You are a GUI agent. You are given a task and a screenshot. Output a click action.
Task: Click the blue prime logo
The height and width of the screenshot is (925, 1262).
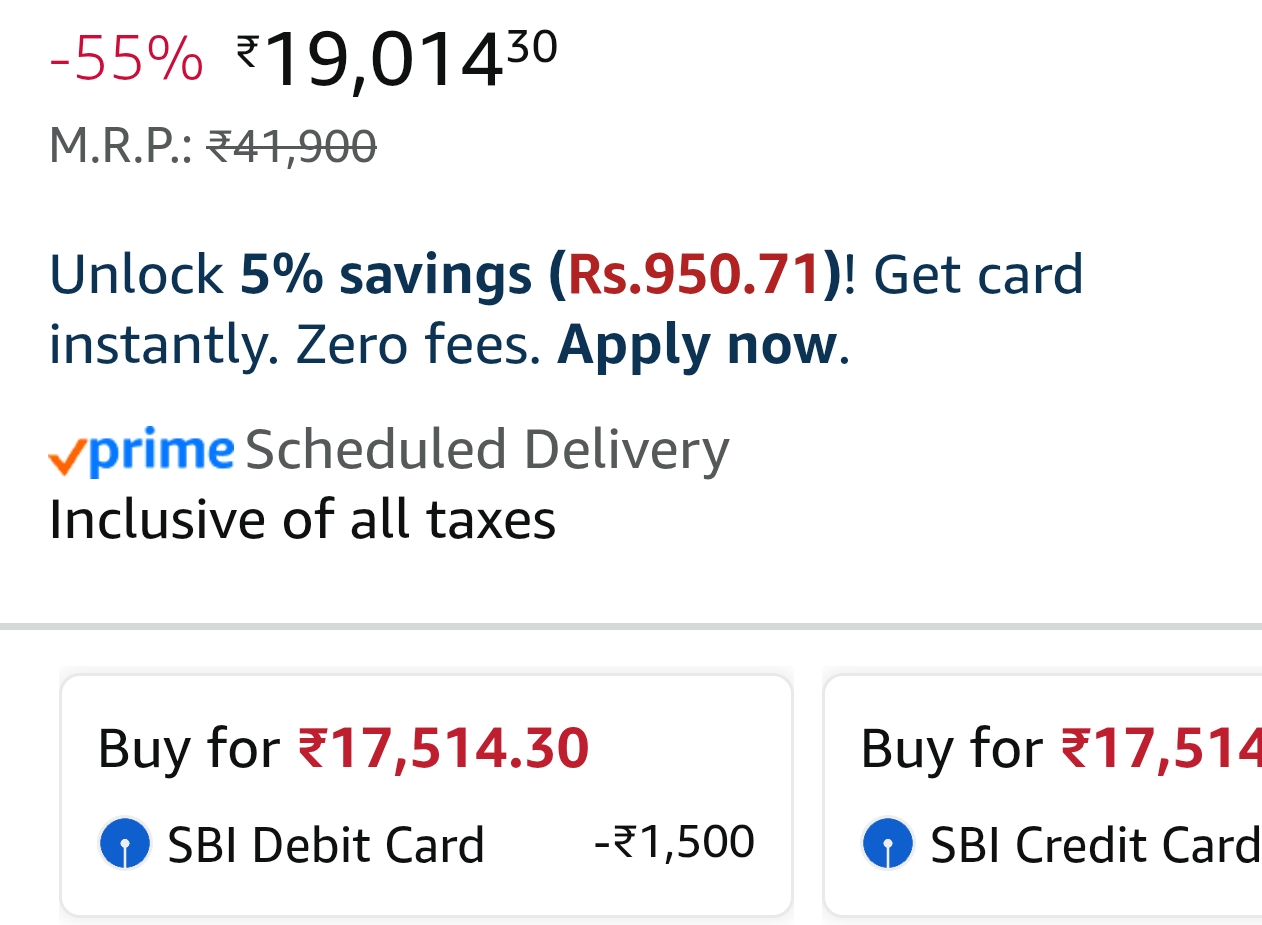pos(161,451)
